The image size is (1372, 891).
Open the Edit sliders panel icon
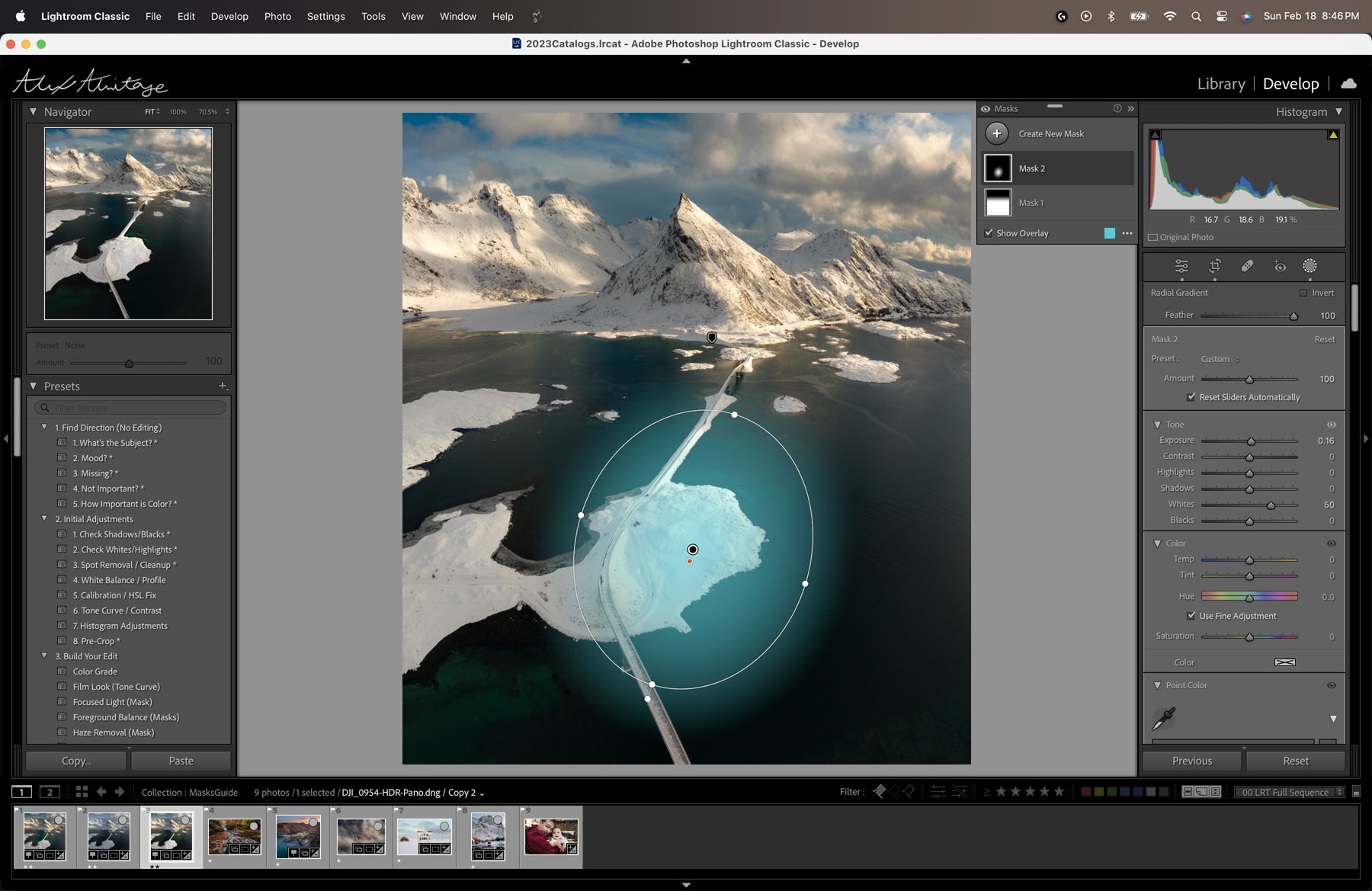pyautogui.click(x=1181, y=266)
